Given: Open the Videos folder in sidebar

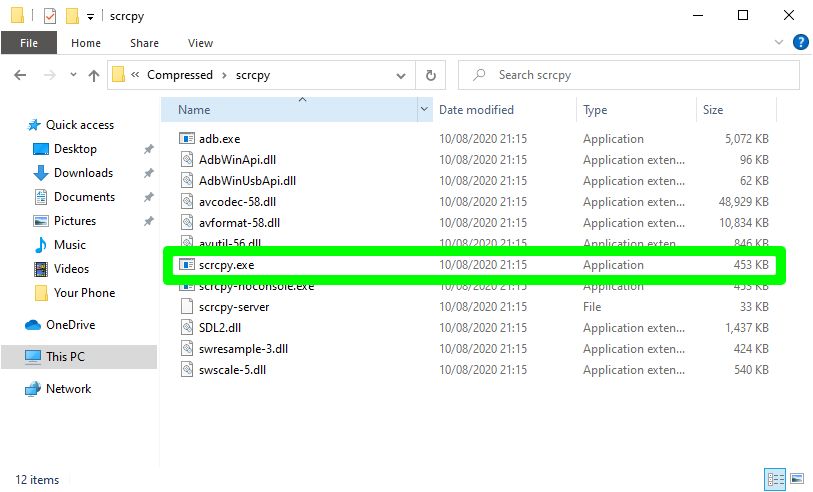Looking at the screenshot, I should (71, 269).
